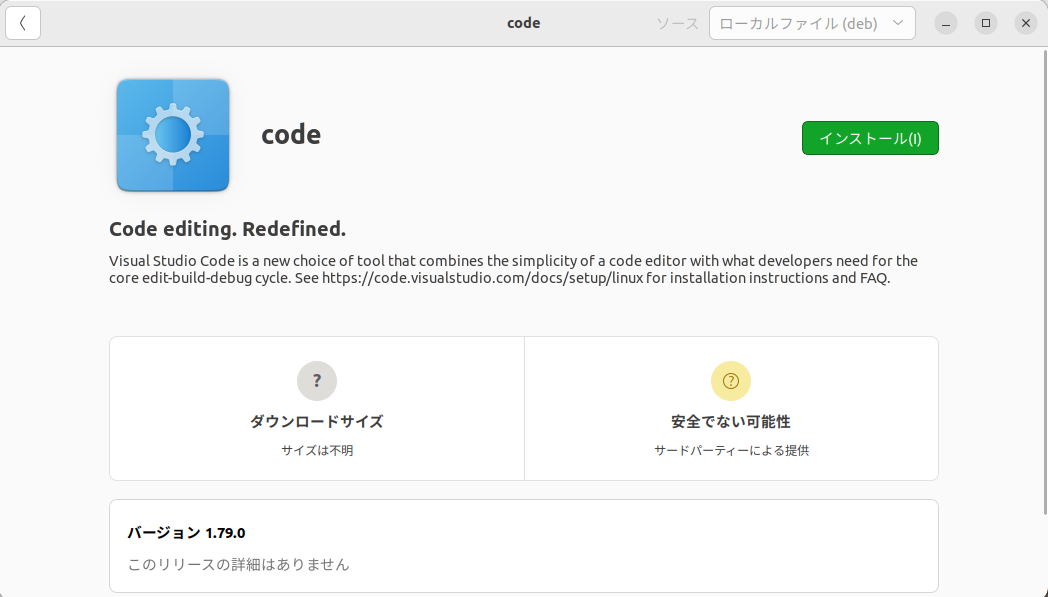Open the 安全でない可能性 info card

[x=731, y=408]
